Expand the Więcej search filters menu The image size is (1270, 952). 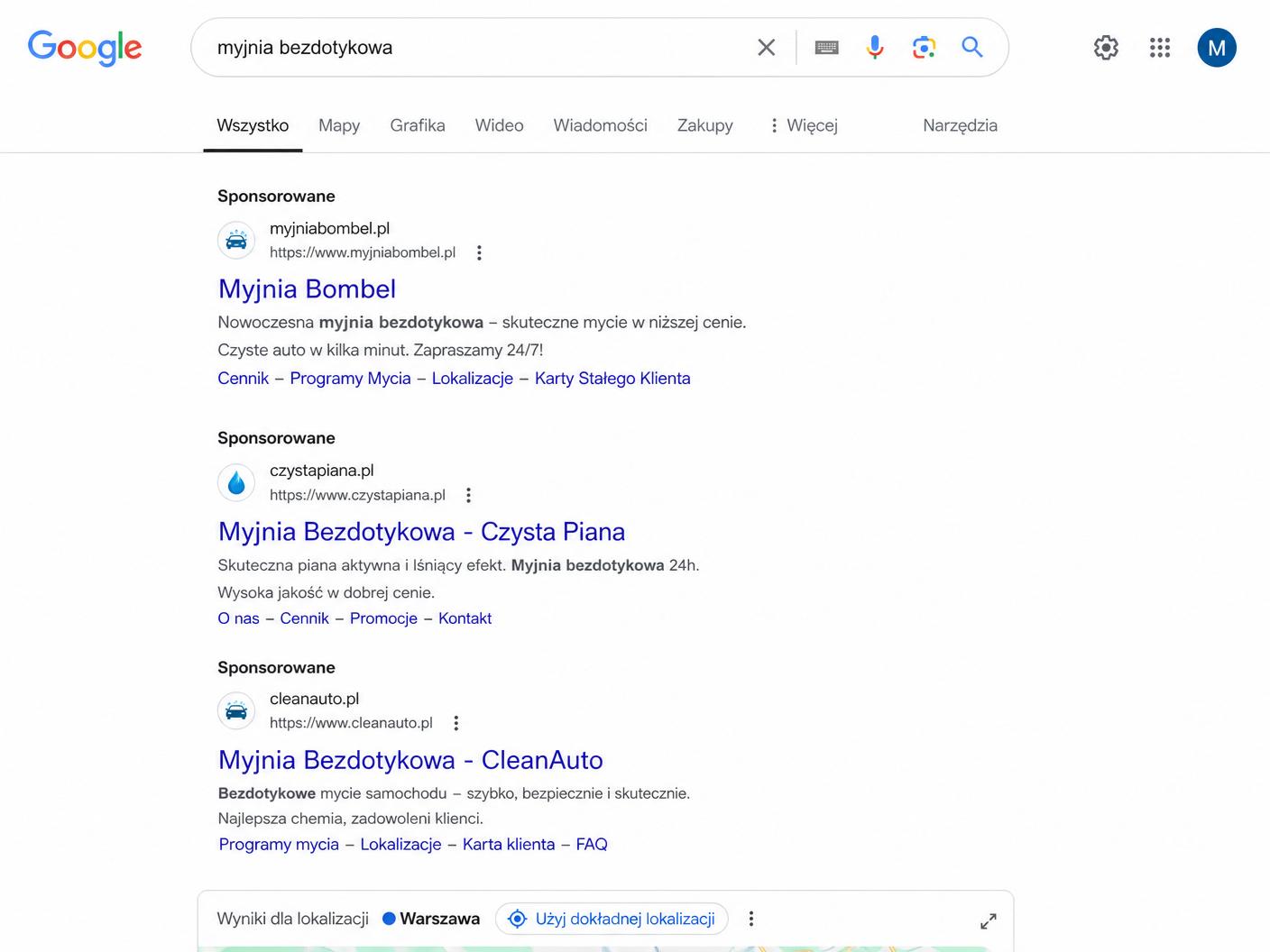coord(803,125)
